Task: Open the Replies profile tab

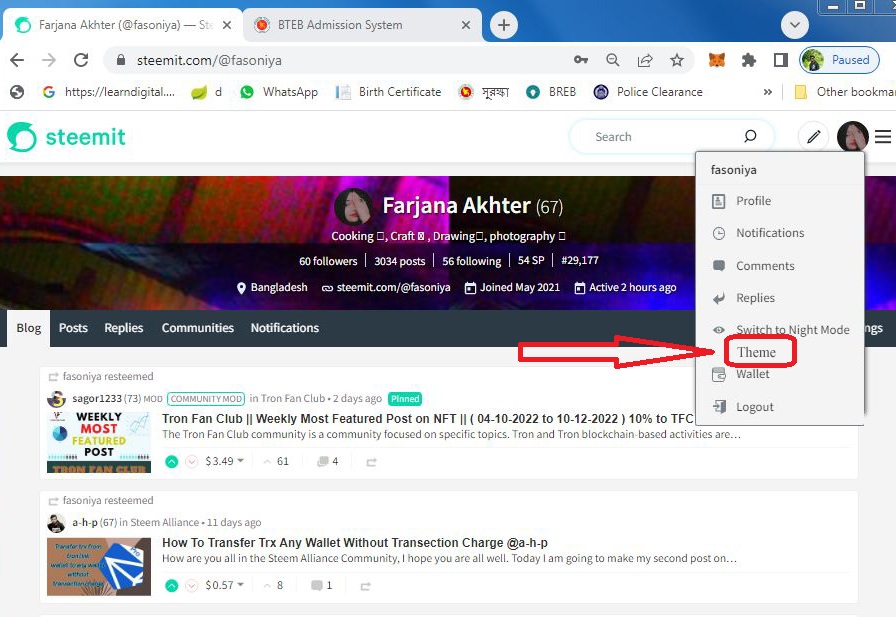Action: click(123, 328)
